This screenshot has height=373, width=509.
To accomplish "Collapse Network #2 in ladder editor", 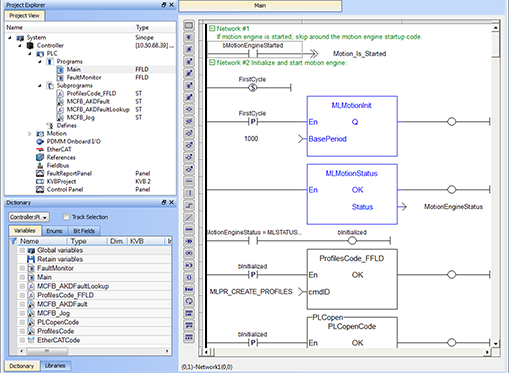I will [212, 62].
